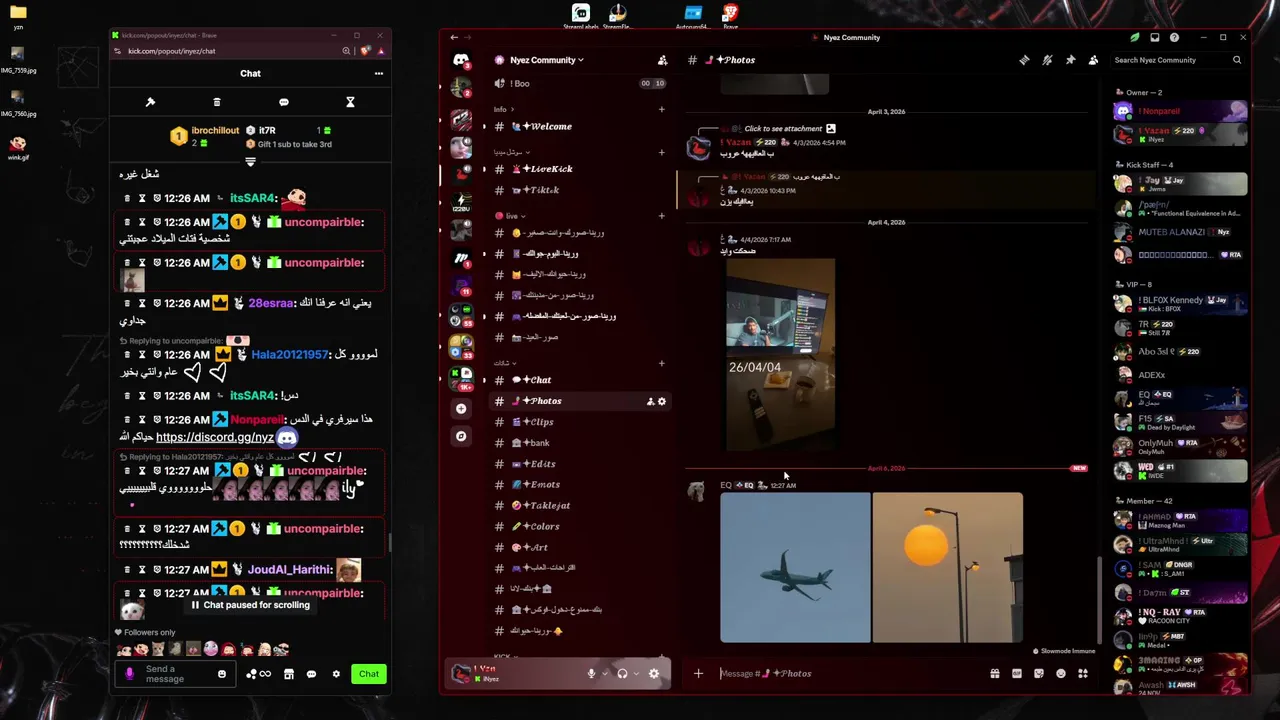The height and width of the screenshot is (720, 1280).
Task: Click the plus attach button in message bar
Action: pos(698,673)
